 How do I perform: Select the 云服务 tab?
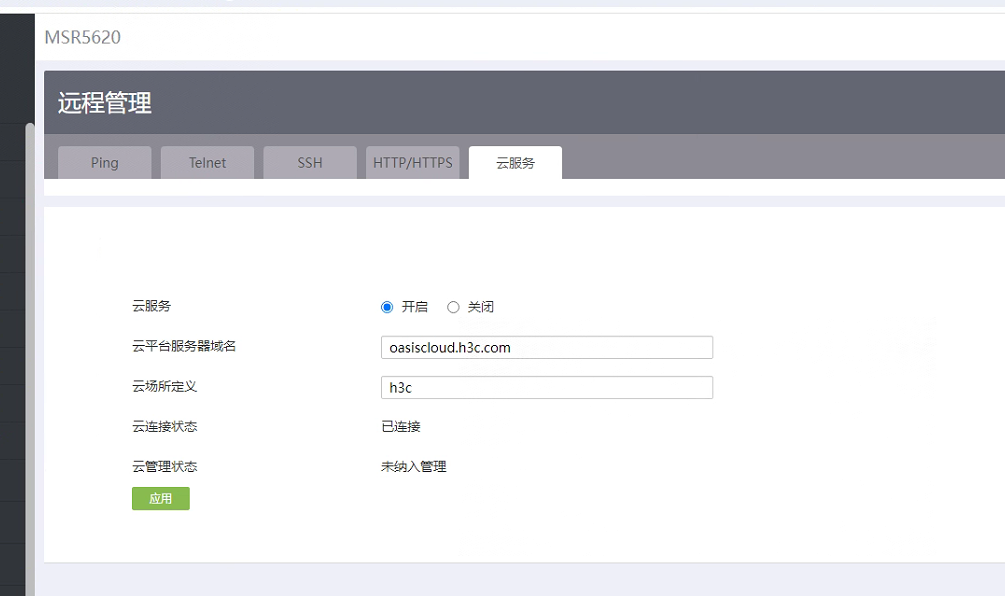pyautogui.click(x=515, y=163)
